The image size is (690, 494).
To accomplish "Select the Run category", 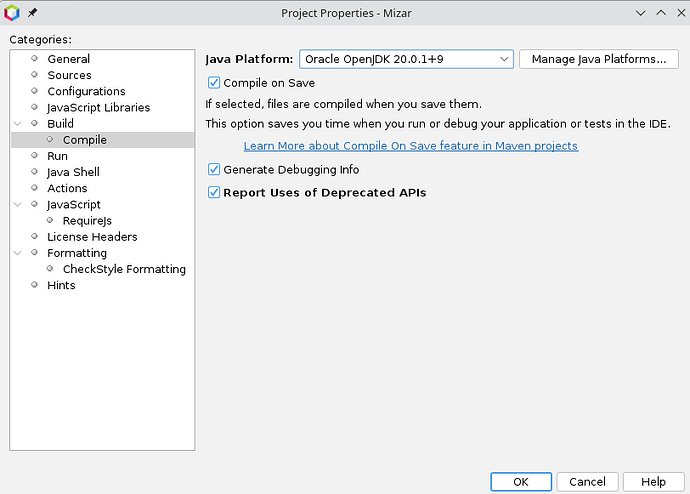I will coord(57,156).
